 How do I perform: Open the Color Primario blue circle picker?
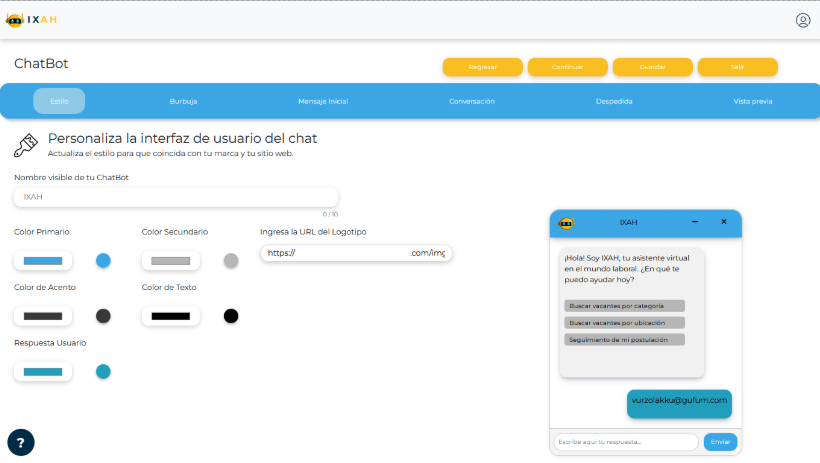tap(103, 261)
